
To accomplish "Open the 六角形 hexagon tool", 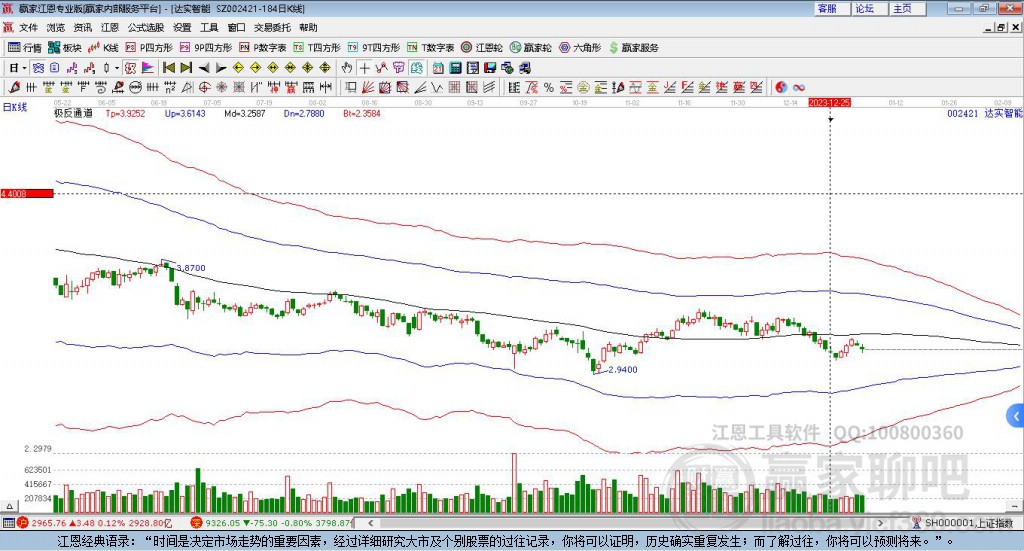I will (580, 48).
